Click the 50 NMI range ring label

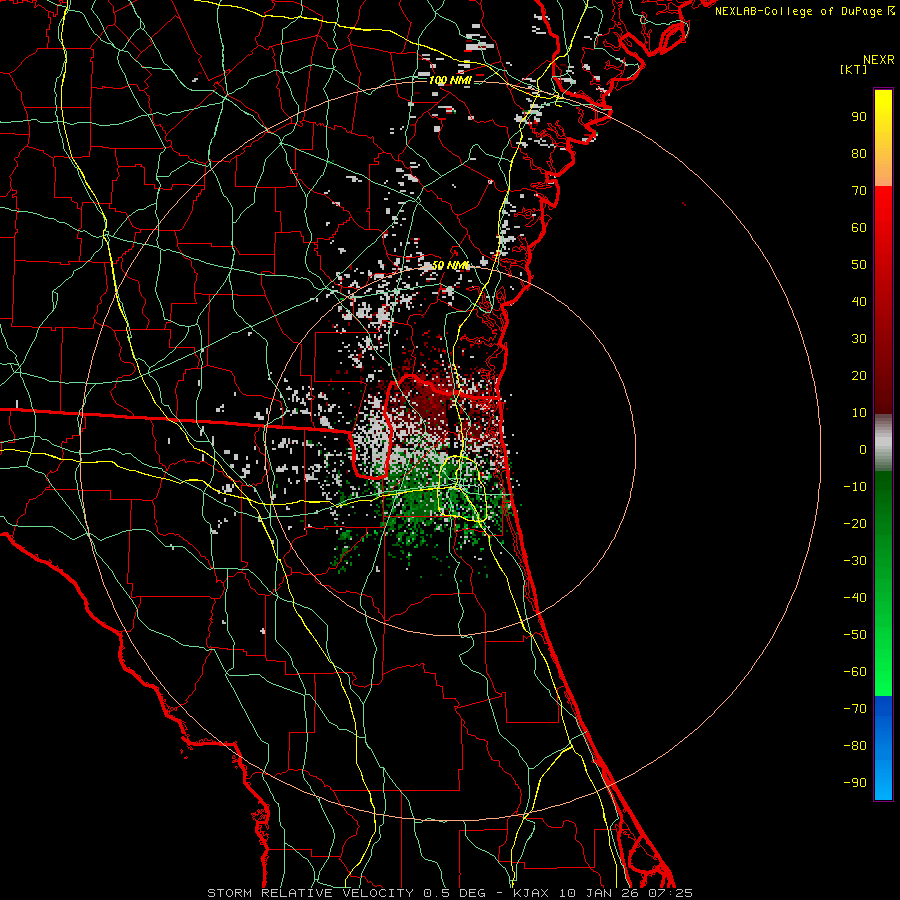click(450, 265)
